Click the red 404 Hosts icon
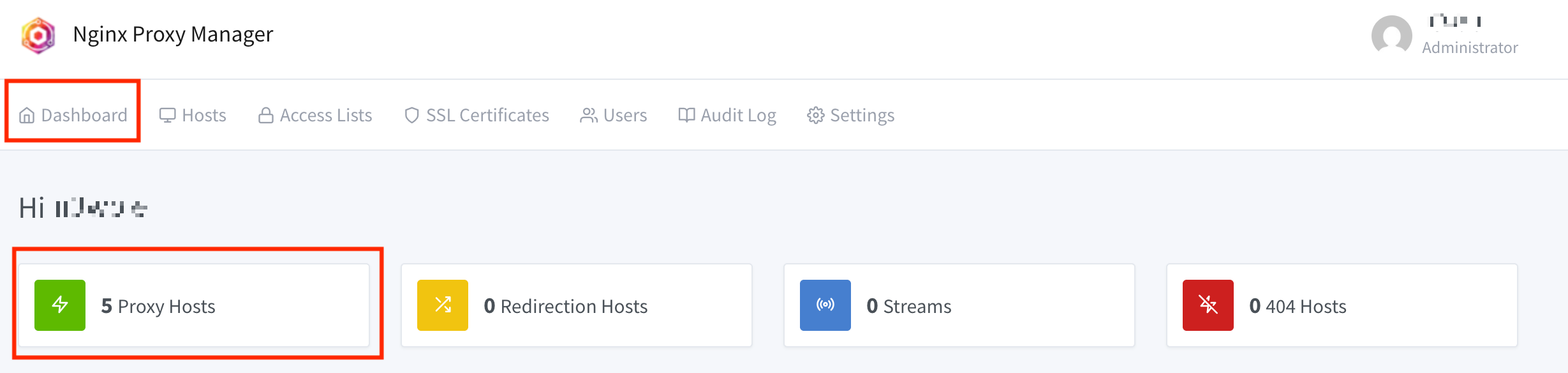Screen dimensions: 1568x373 pos(1208,305)
